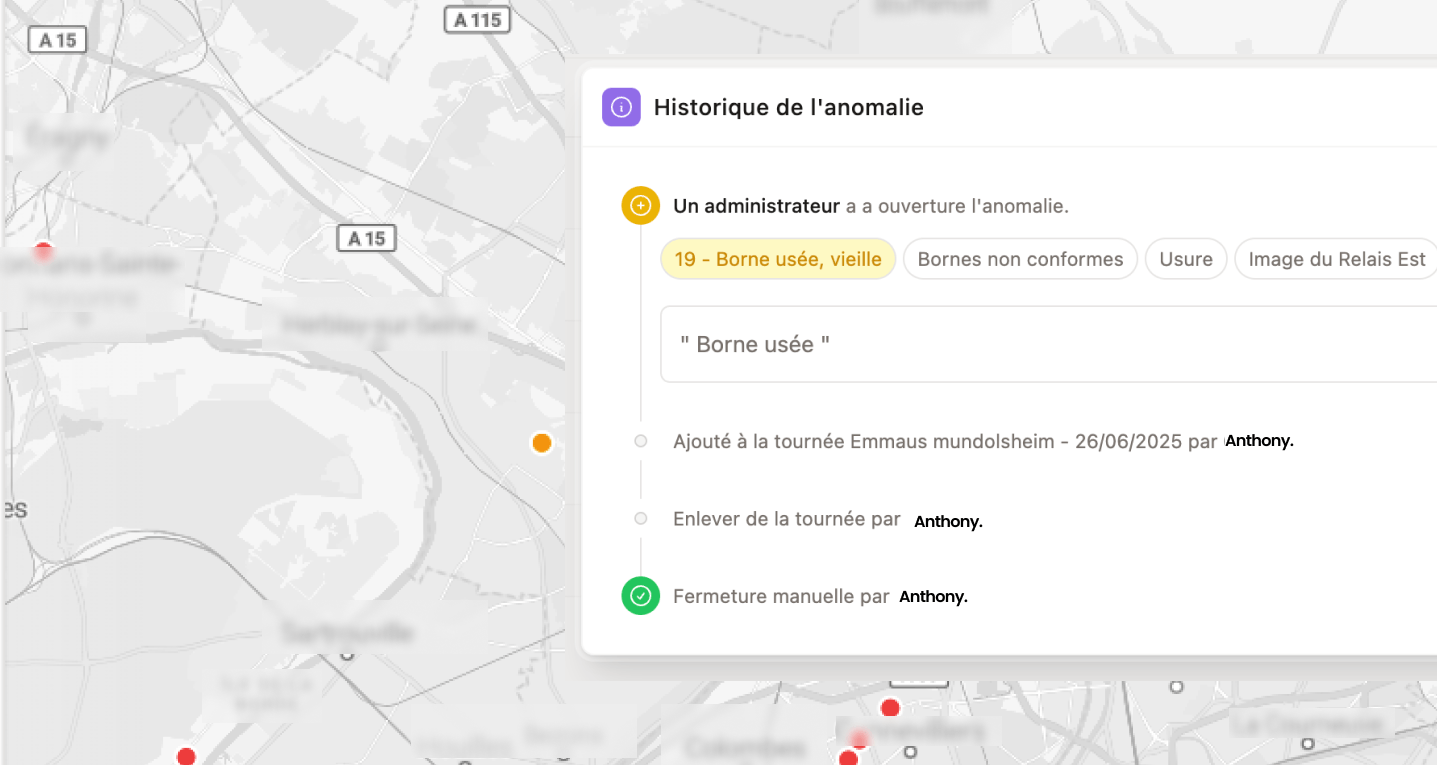Click the purple info icon beside Historique de l'anomalie

621,107
